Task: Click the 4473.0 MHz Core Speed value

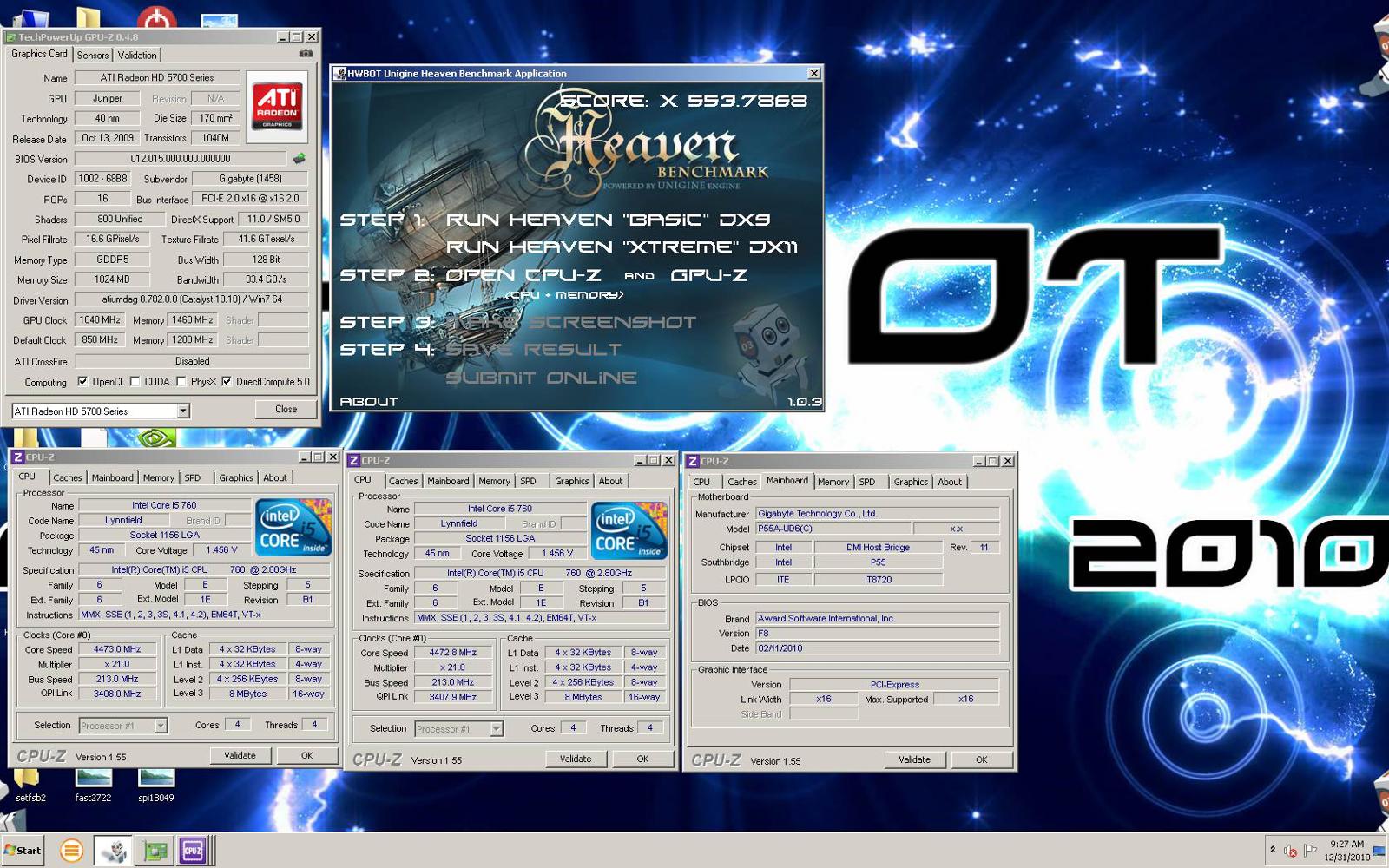Action: (117, 649)
